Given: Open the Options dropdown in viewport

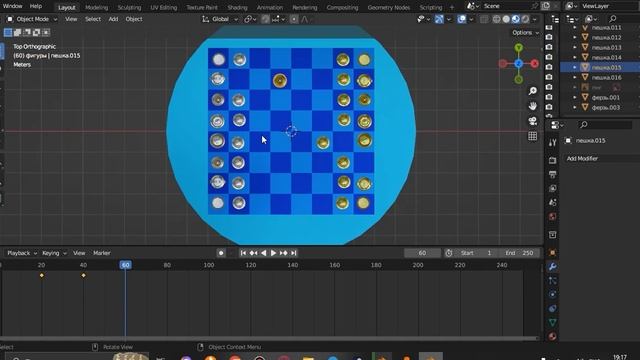Looking at the screenshot, I should coord(525,33).
